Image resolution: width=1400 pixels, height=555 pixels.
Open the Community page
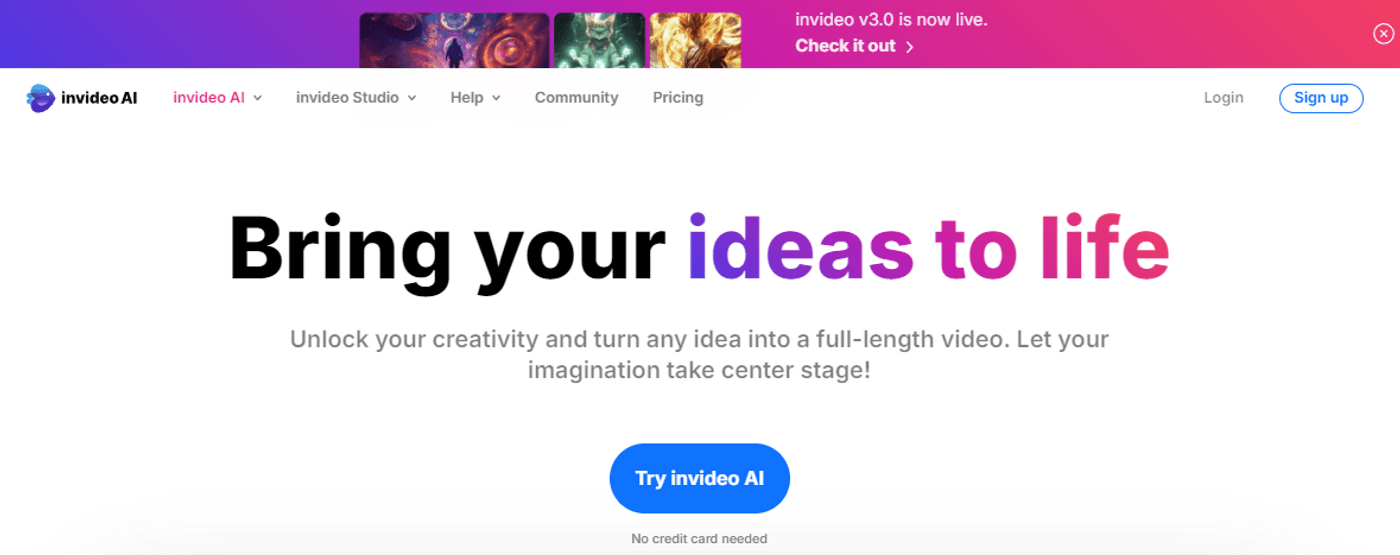576,98
